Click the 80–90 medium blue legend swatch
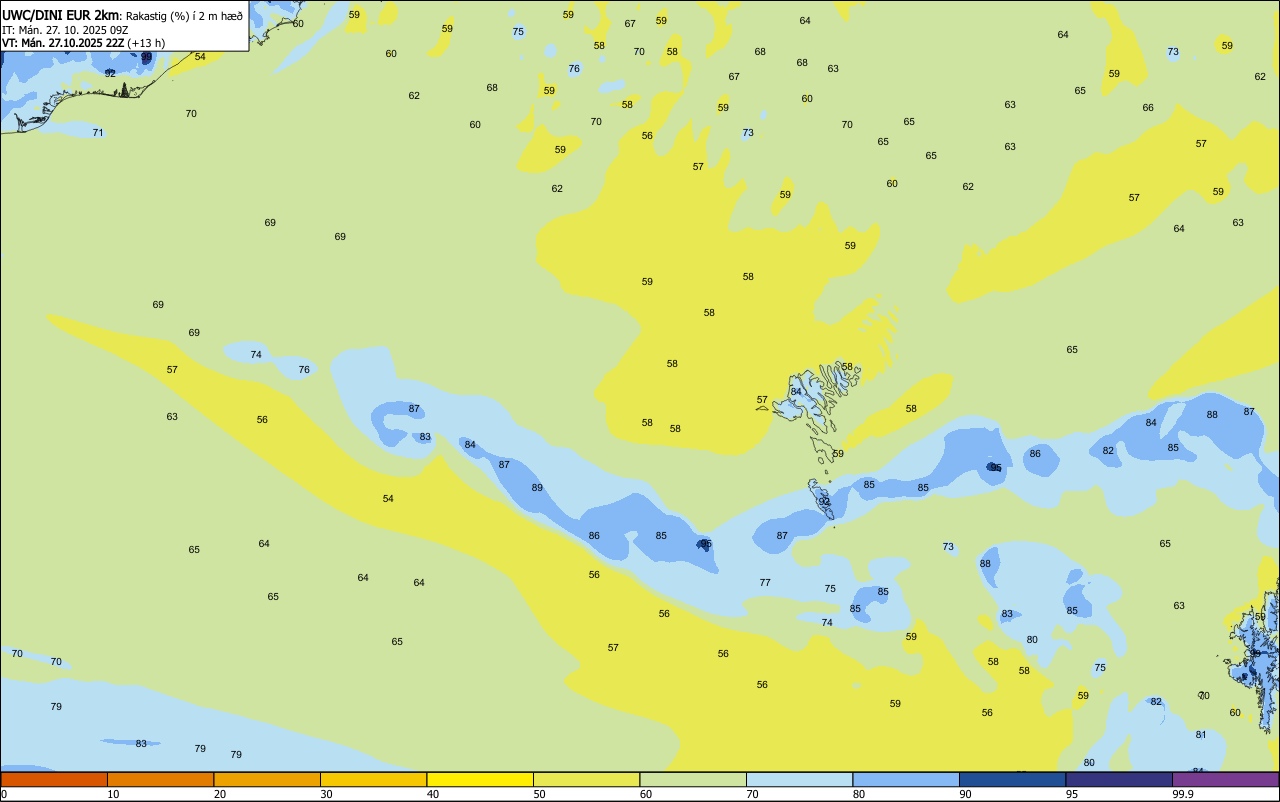Screen dimensions: 1280x802 point(906,779)
